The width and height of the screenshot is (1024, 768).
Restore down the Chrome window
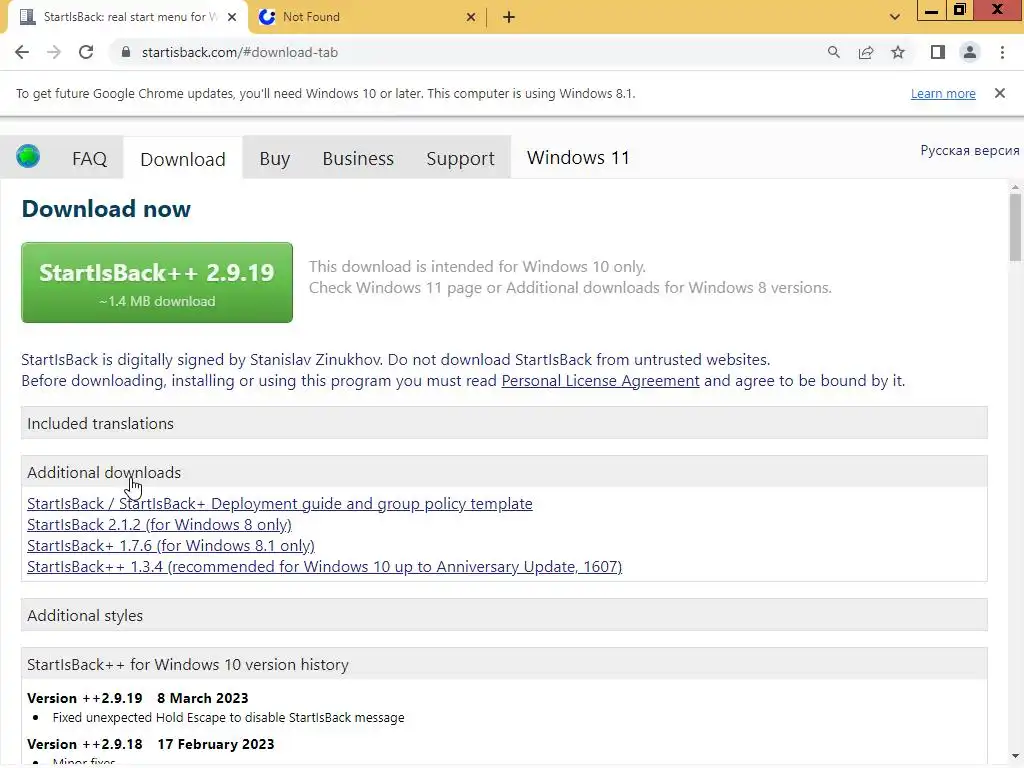[959, 10]
